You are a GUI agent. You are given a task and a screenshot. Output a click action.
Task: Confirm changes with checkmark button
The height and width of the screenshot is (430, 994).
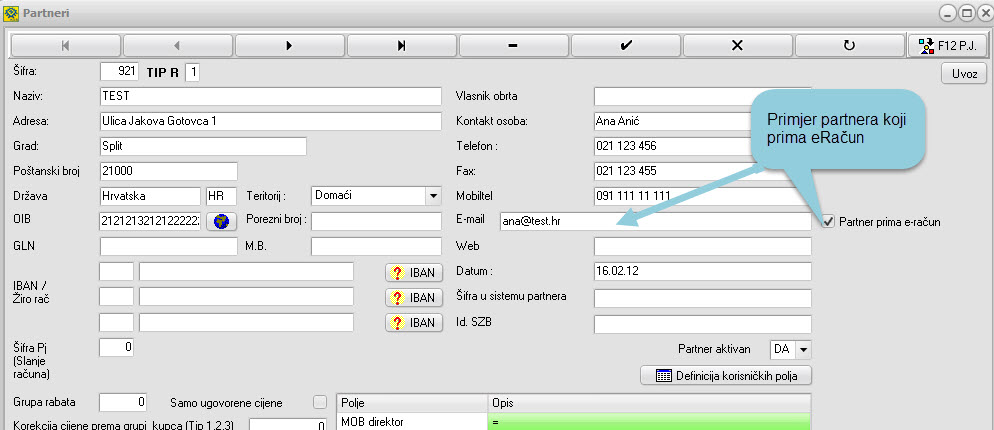click(x=625, y=46)
